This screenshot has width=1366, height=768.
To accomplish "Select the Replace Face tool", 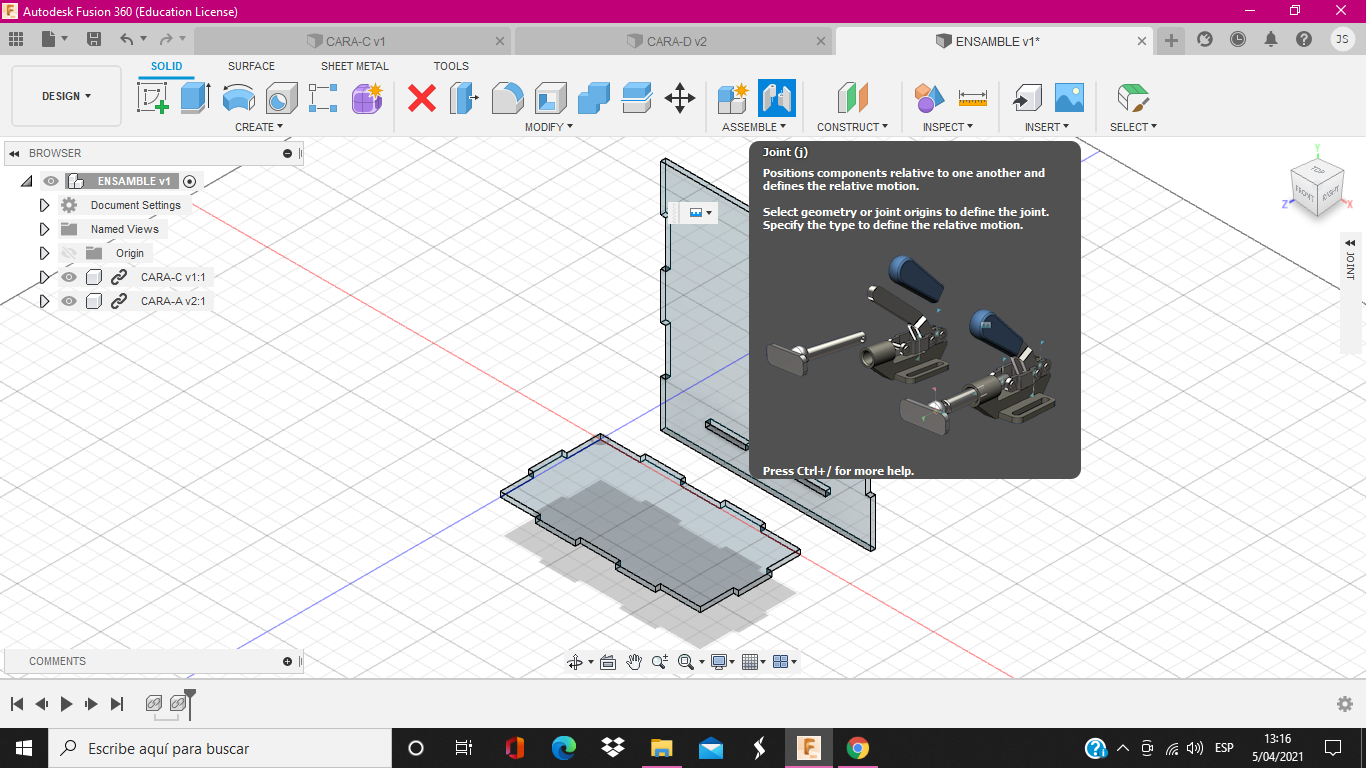I will 637,98.
